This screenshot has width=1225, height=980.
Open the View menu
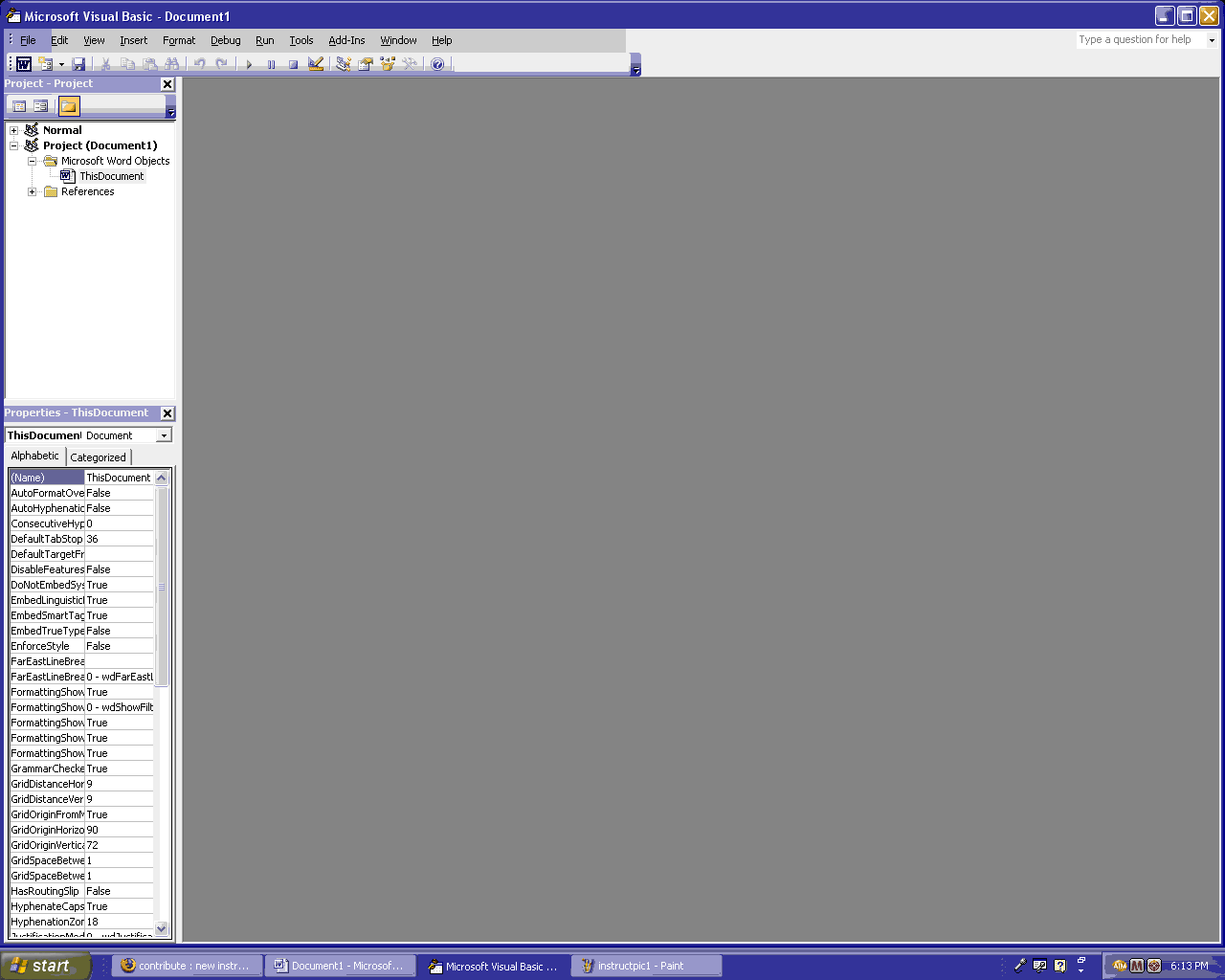94,40
